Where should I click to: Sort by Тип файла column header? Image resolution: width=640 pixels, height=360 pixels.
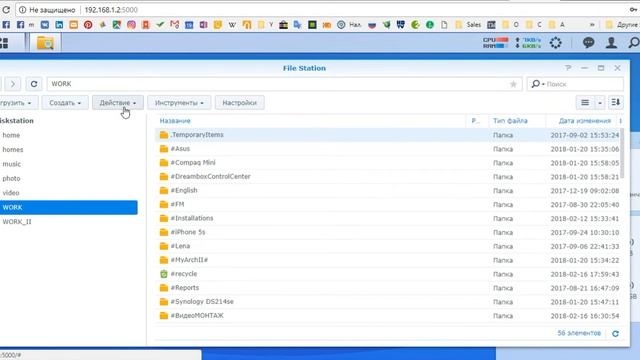pos(510,121)
